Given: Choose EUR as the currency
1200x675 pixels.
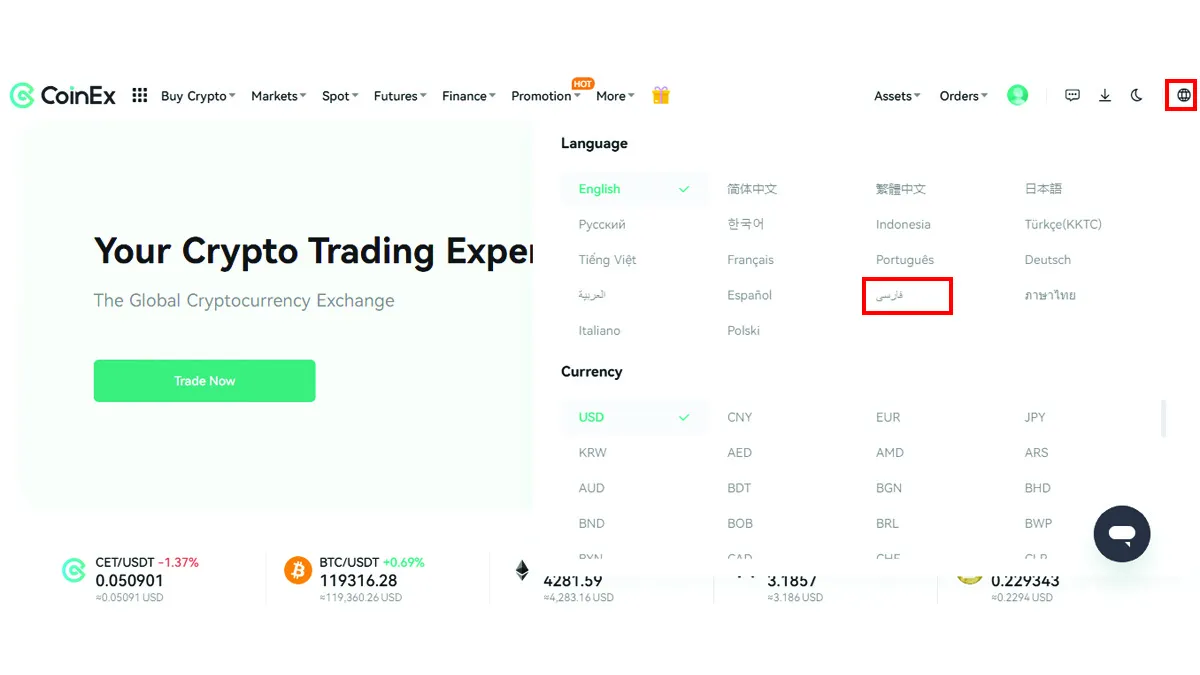Looking at the screenshot, I should (888, 417).
